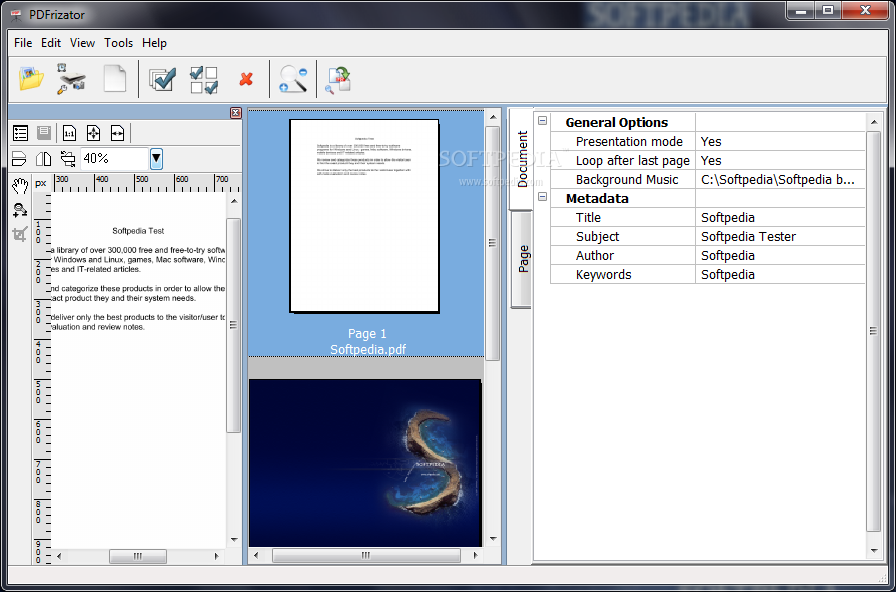Select the Background Music property label
Viewport: 896px width, 592px height.
[627, 179]
